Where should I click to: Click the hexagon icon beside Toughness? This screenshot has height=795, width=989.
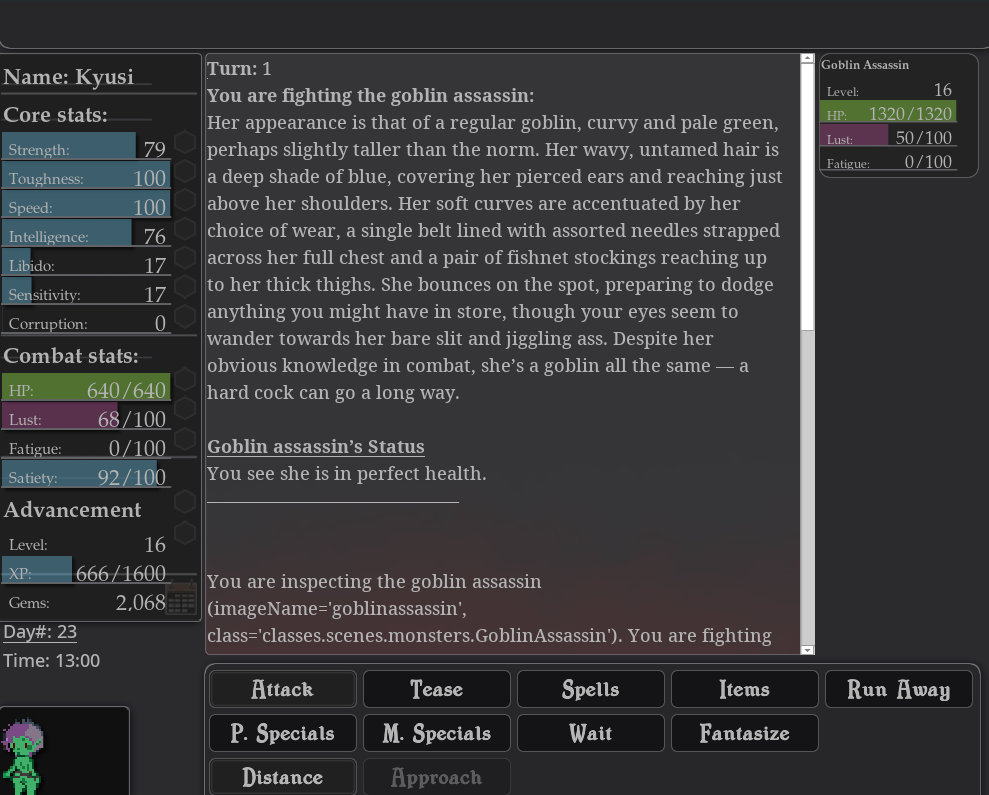(184, 171)
